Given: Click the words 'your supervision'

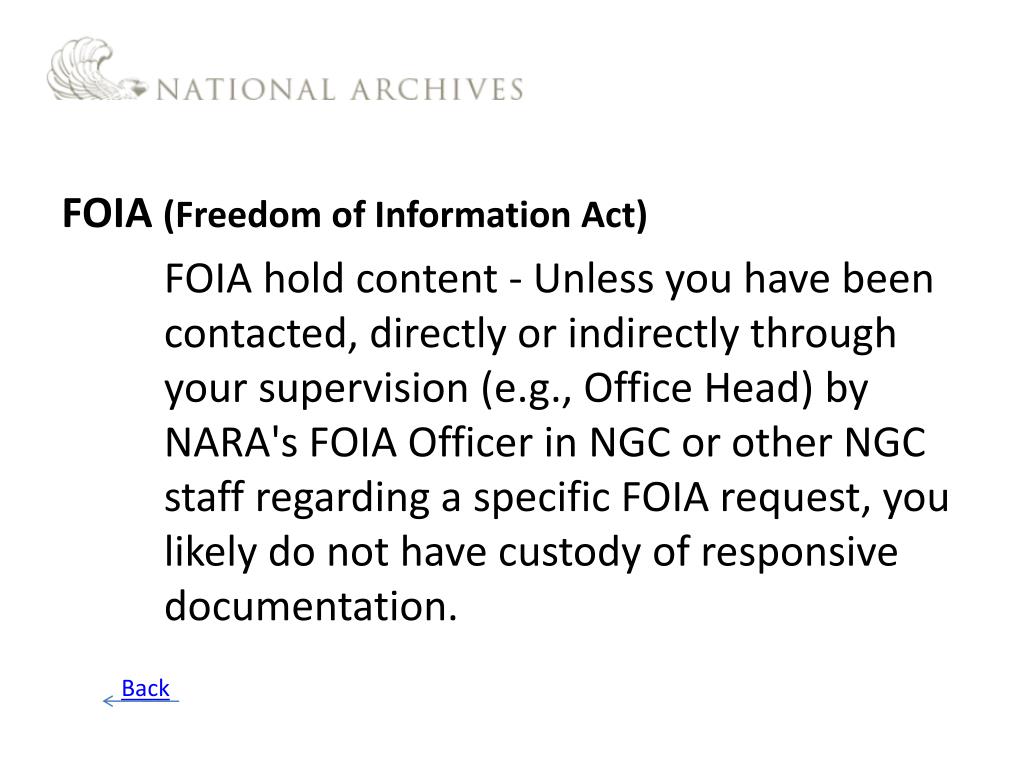Looking at the screenshot, I should (316, 389).
